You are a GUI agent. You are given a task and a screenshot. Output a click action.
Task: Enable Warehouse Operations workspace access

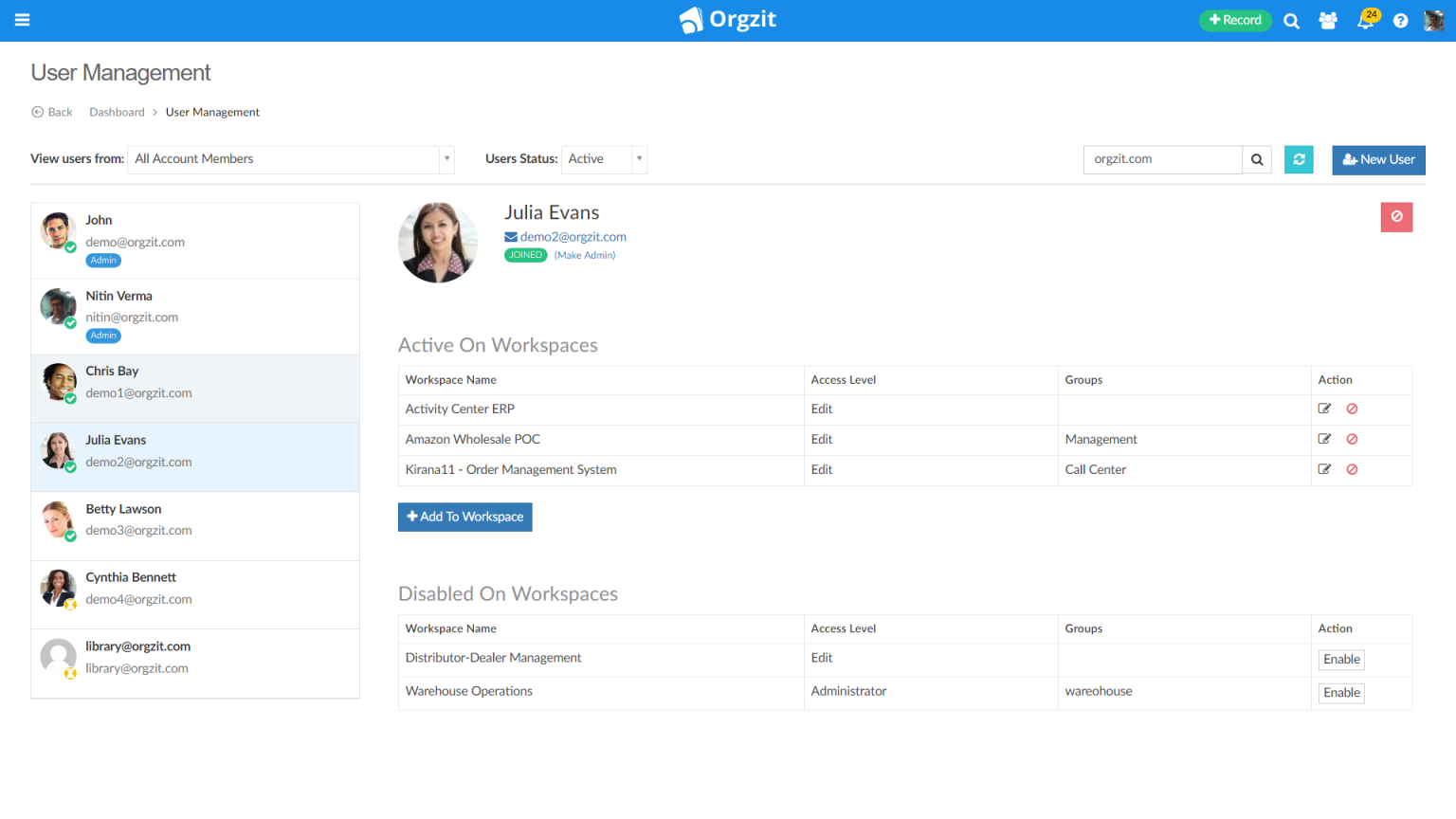[1340, 692]
